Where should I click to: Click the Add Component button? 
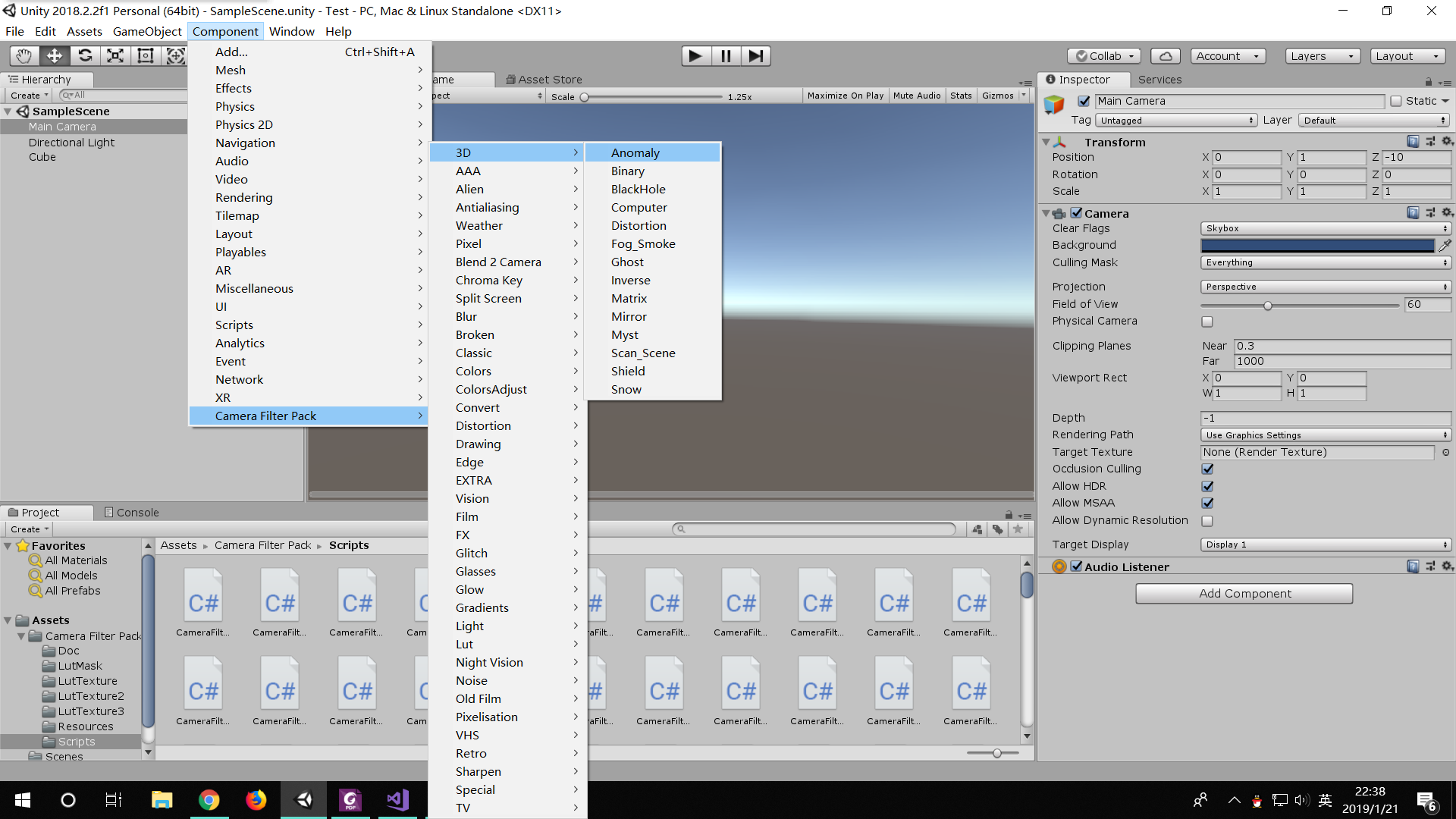click(1243, 593)
